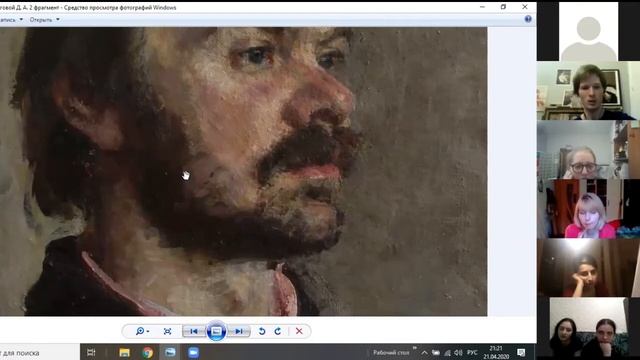The height and width of the screenshot is (360, 640).
Task: Open the notification center icon
Action: (x=521, y=353)
